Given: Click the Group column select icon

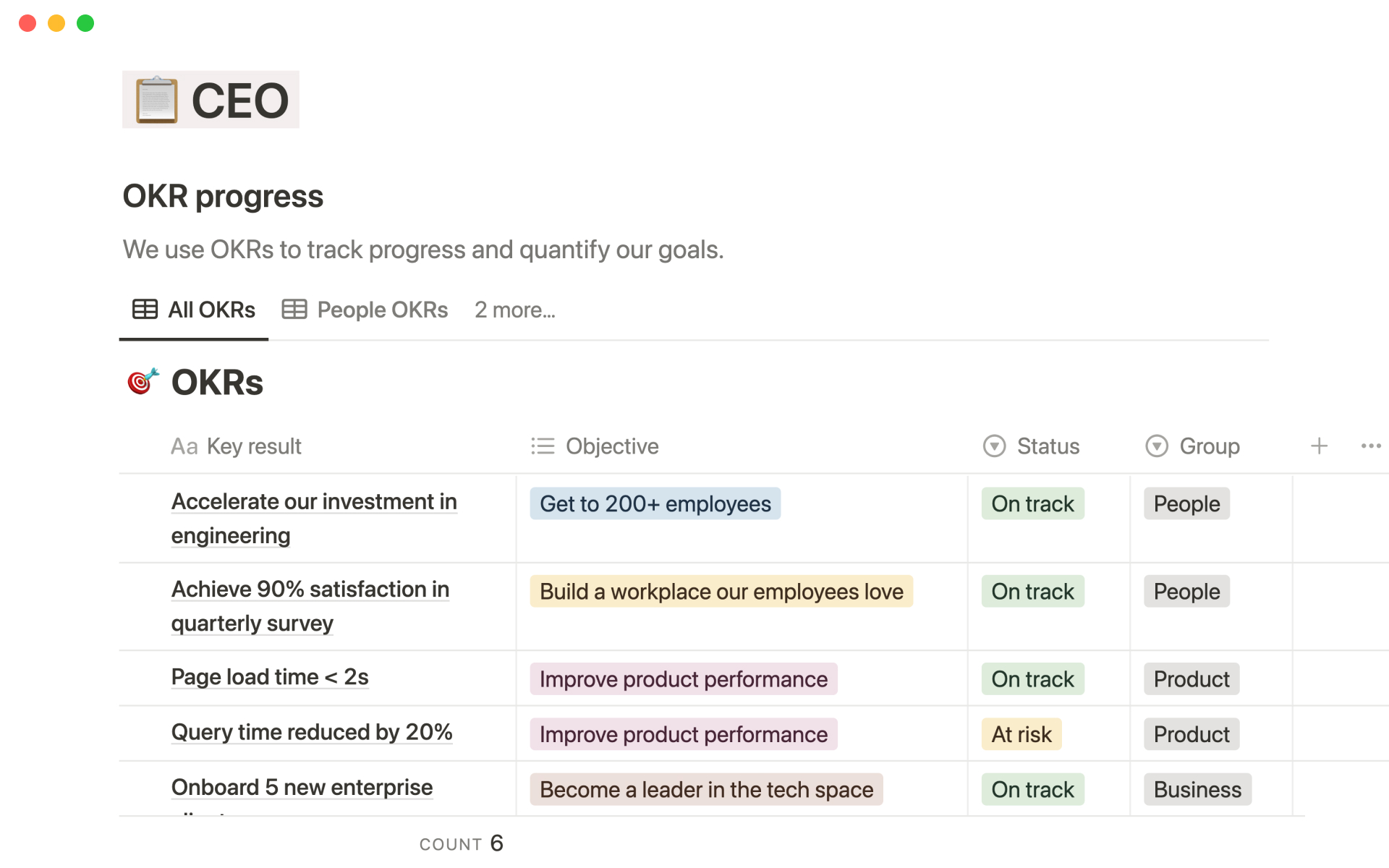Looking at the screenshot, I should [1157, 446].
